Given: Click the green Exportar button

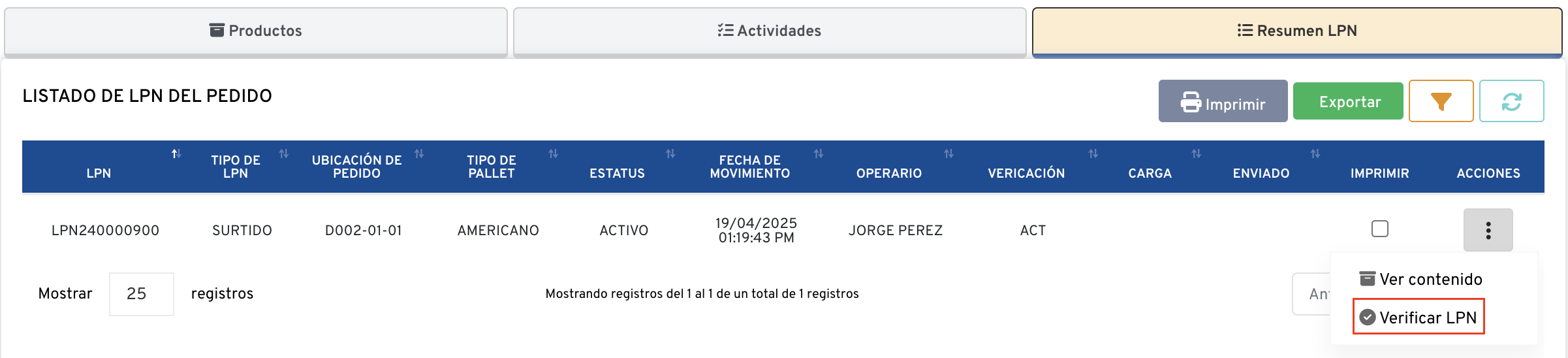Looking at the screenshot, I should point(1348,101).
